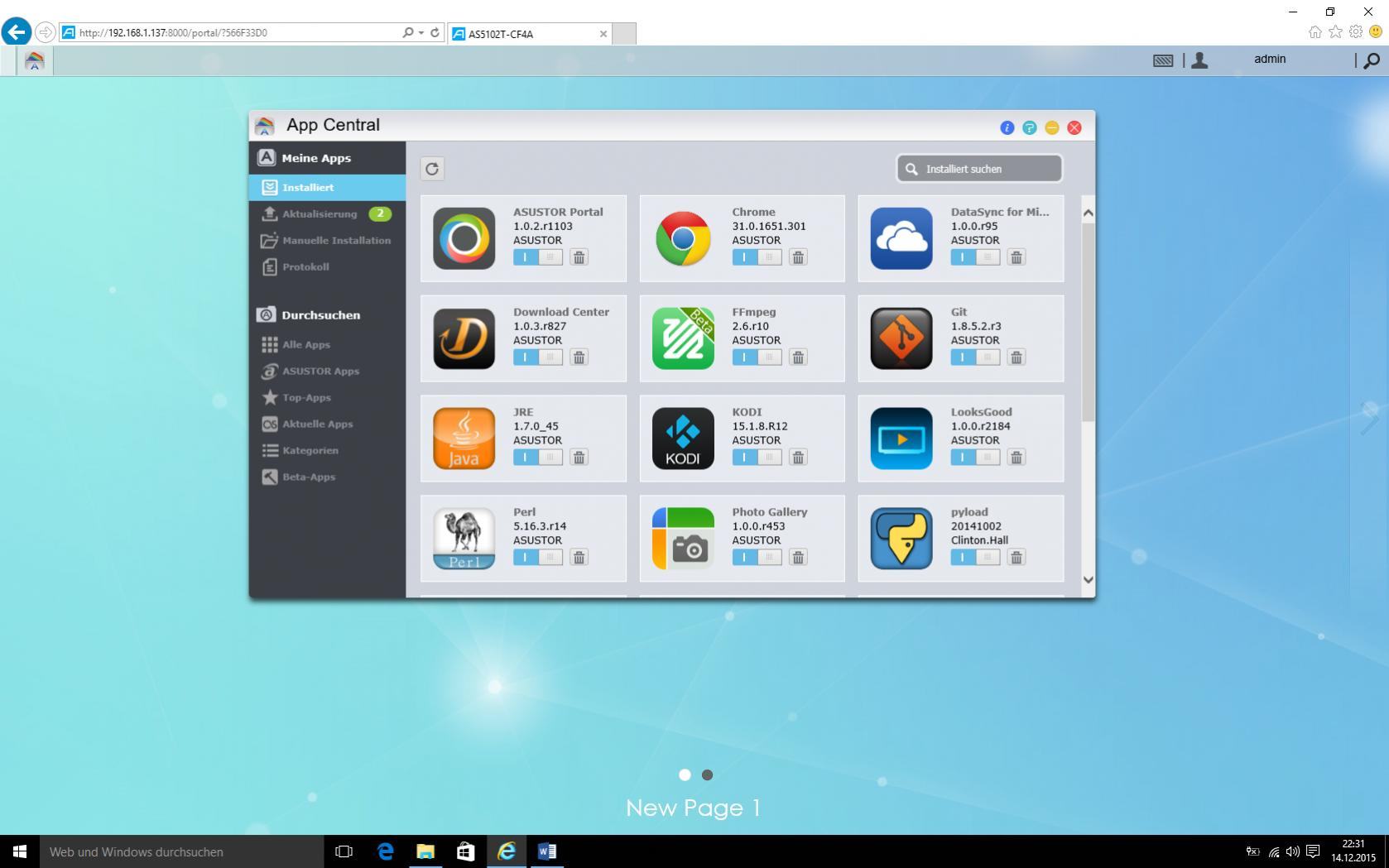The height and width of the screenshot is (868, 1389).
Task: Click the Chrome app icon
Action: point(683,238)
